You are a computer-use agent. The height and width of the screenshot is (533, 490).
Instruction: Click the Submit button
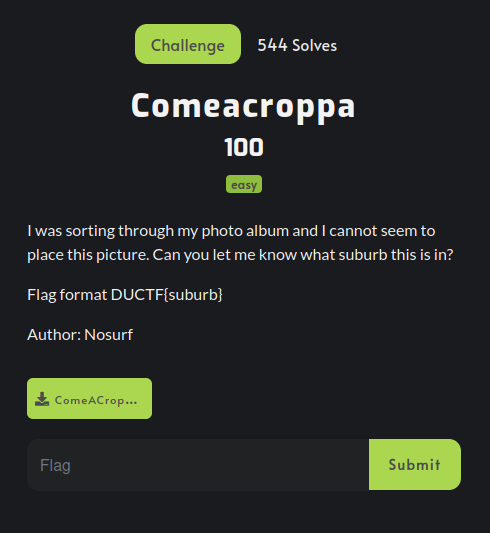pyautogui.click(x=415, y=464)
